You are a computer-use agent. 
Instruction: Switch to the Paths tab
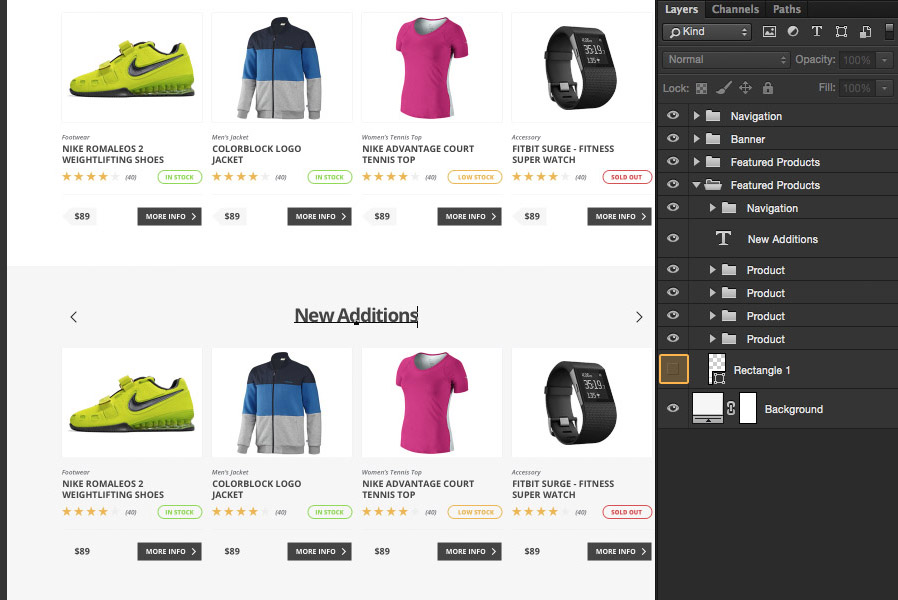coord(787,9)
